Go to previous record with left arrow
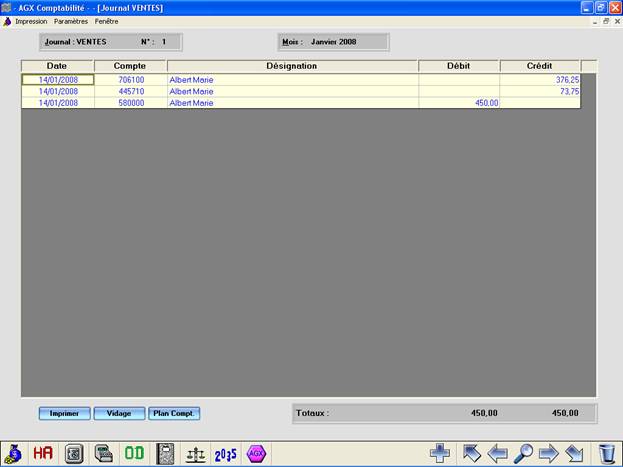Screen dimensions: 623x467 497,453
